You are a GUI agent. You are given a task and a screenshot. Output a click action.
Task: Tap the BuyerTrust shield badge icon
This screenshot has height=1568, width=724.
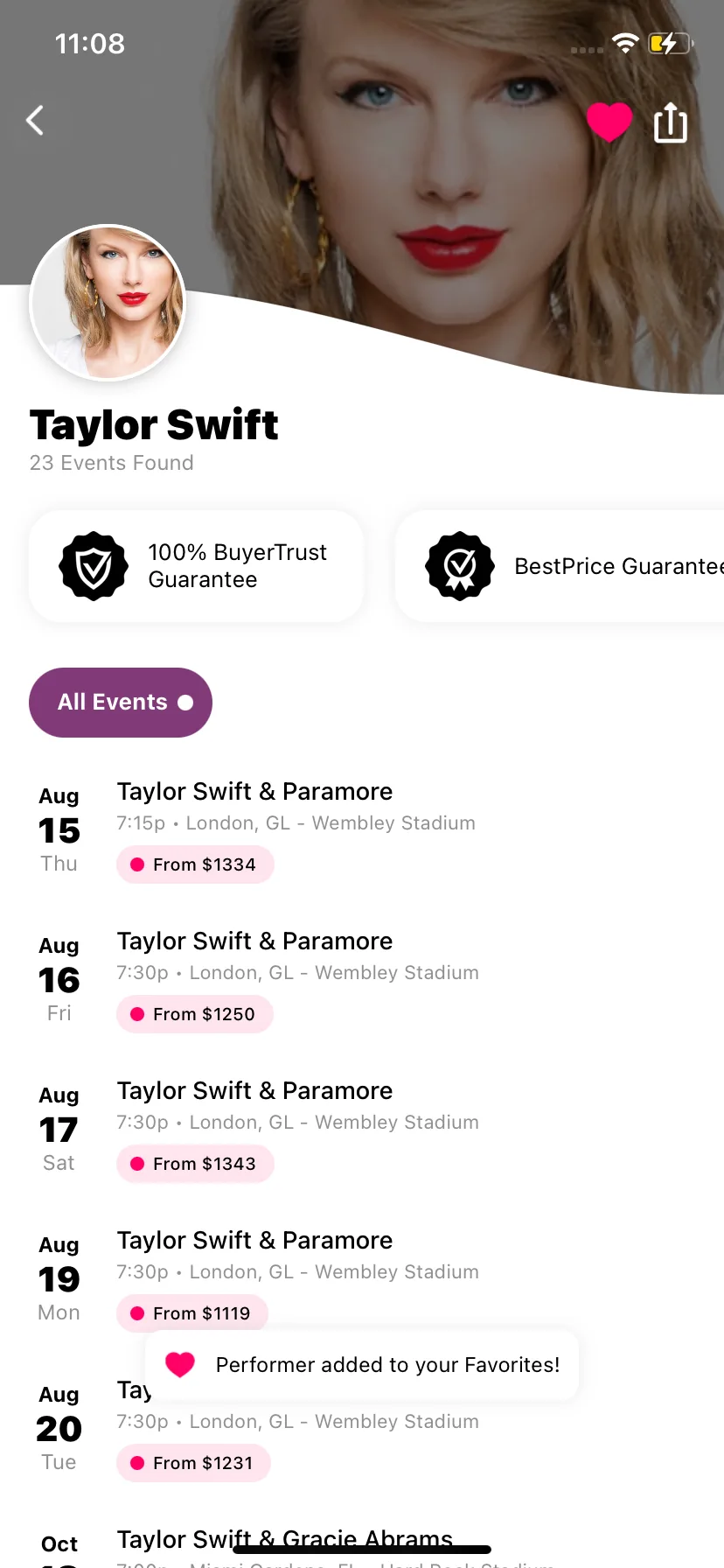tap(94, 566)
